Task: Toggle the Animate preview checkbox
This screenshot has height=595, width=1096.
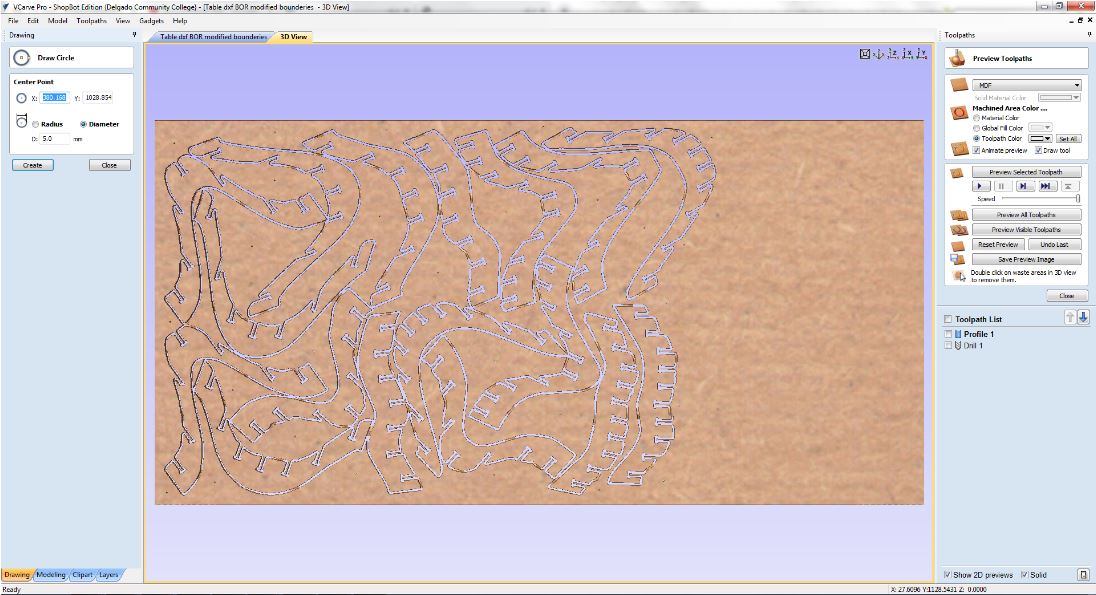Action: [x=976, y=150]
